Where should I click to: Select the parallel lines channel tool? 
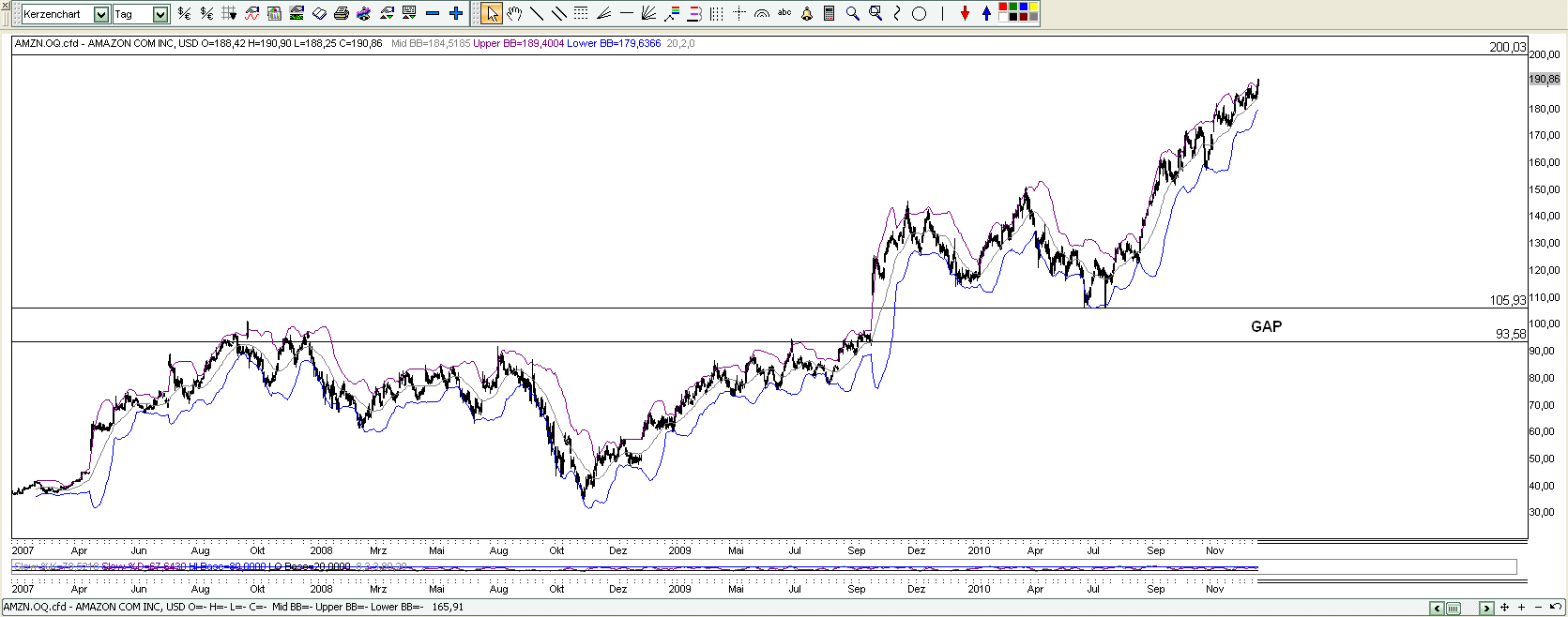pos(559,13)
